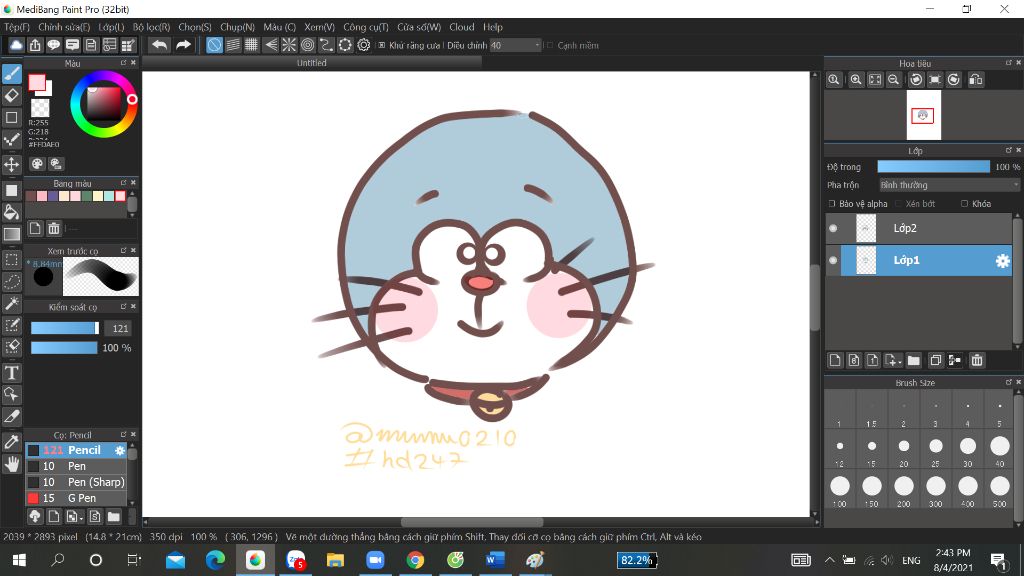Click the cloud save icon in toolbar
This screenshot has width=1024, height=576.
click(16, 45)
